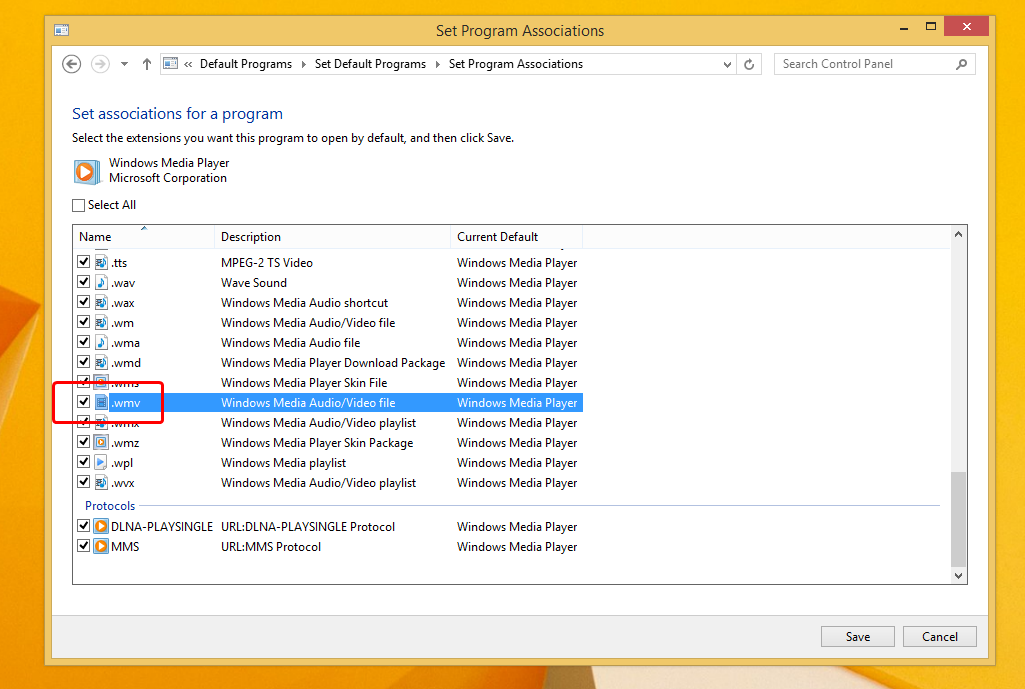
Task: Click the list scroll down arrow
Action: click(958, 575)
